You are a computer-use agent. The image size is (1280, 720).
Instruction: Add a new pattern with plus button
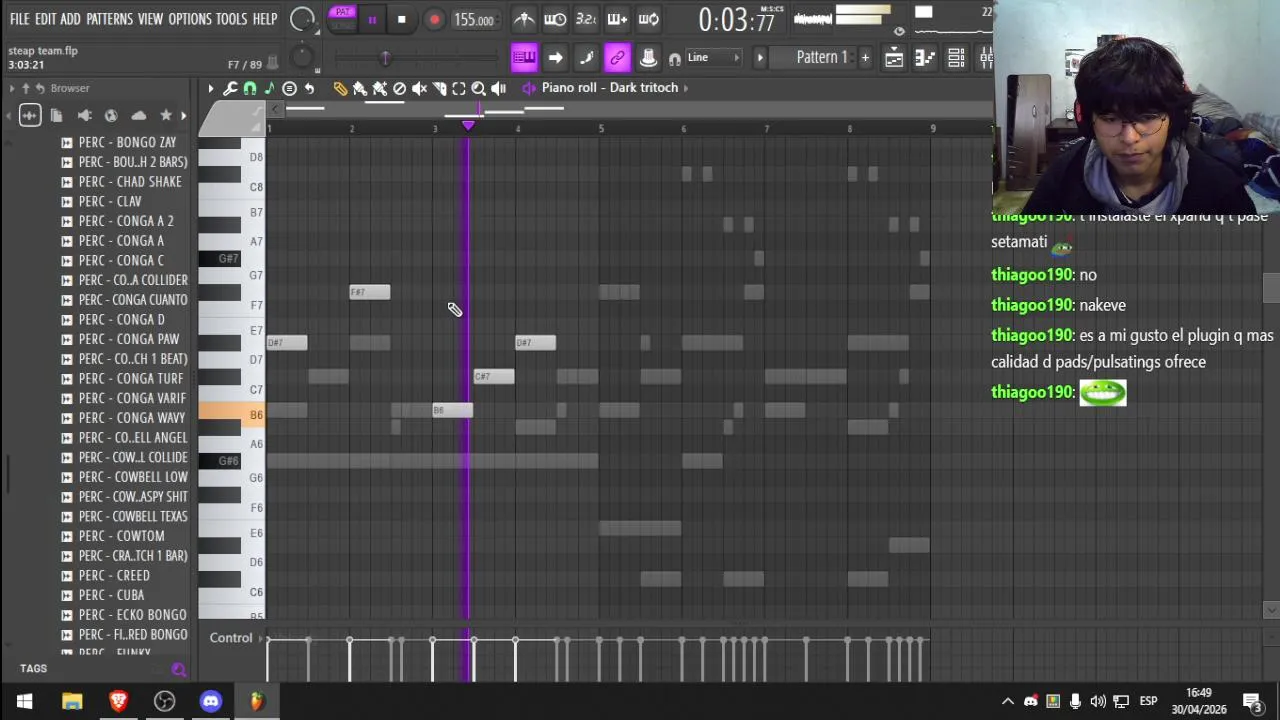pos(865,57)
